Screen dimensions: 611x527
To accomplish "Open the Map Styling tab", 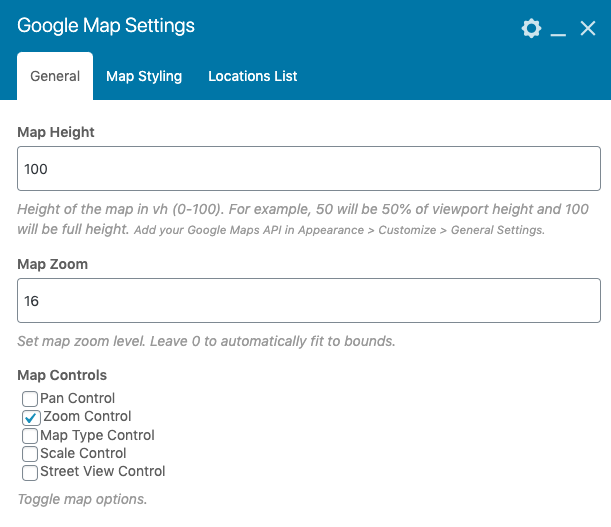I will coord(144,76).
